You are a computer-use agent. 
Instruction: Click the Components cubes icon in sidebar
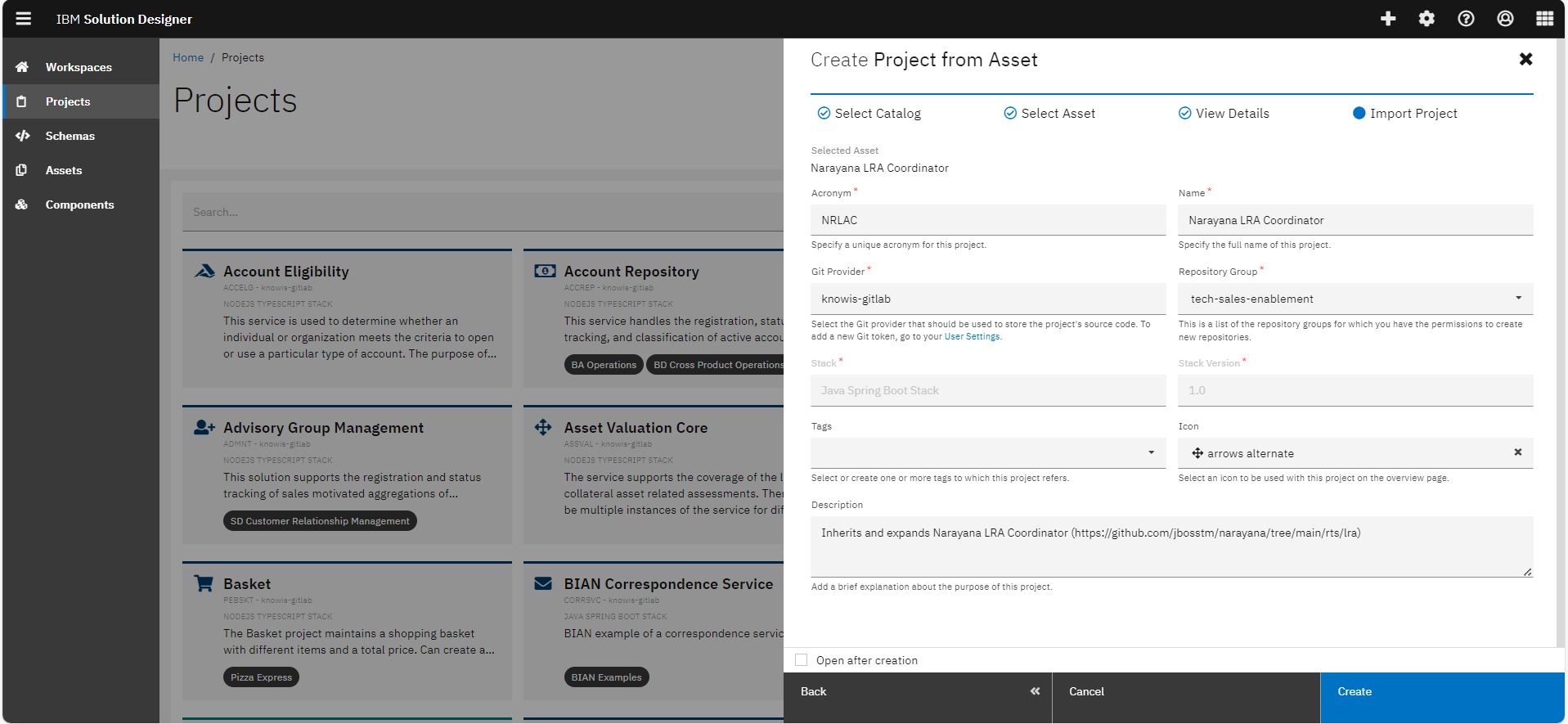[22, 205]
